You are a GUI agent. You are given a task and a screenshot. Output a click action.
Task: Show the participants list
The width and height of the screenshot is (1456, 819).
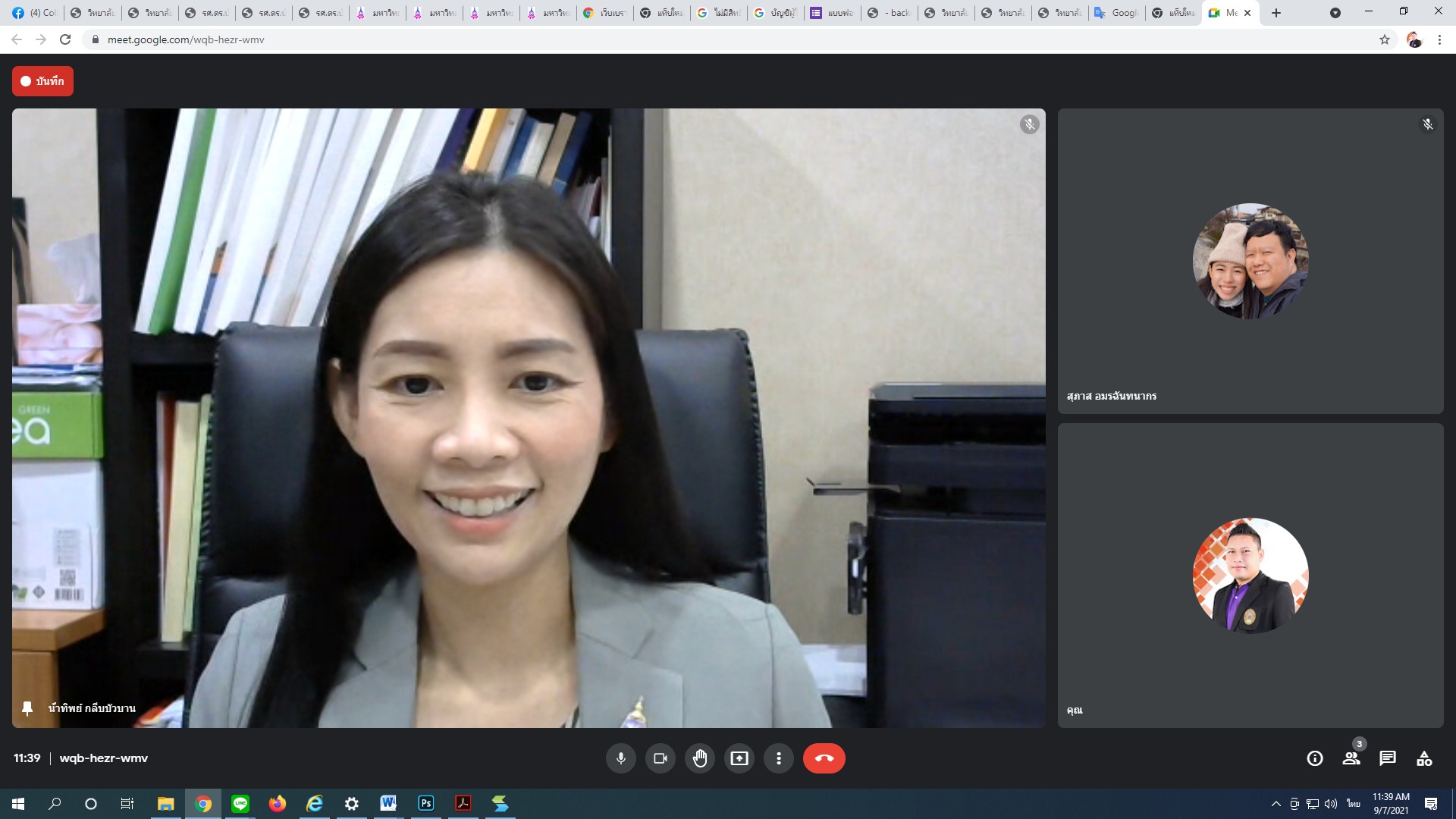tap(1351, 758)
